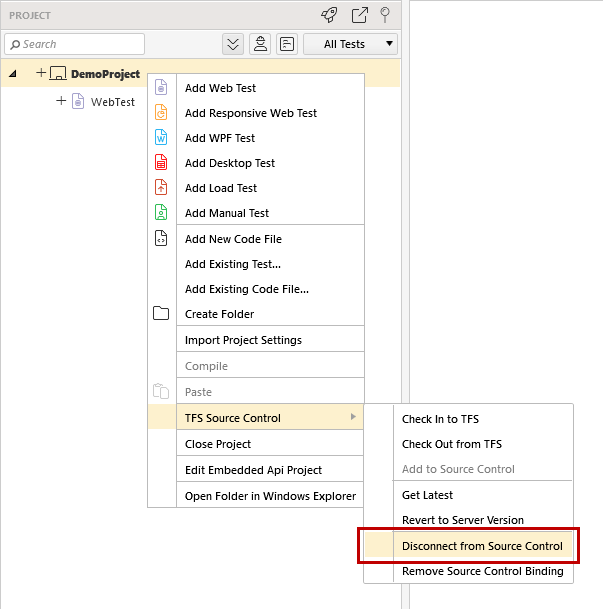Click the rocket icon in the Project header
This screenshot has height=609, width=603.
329,15
